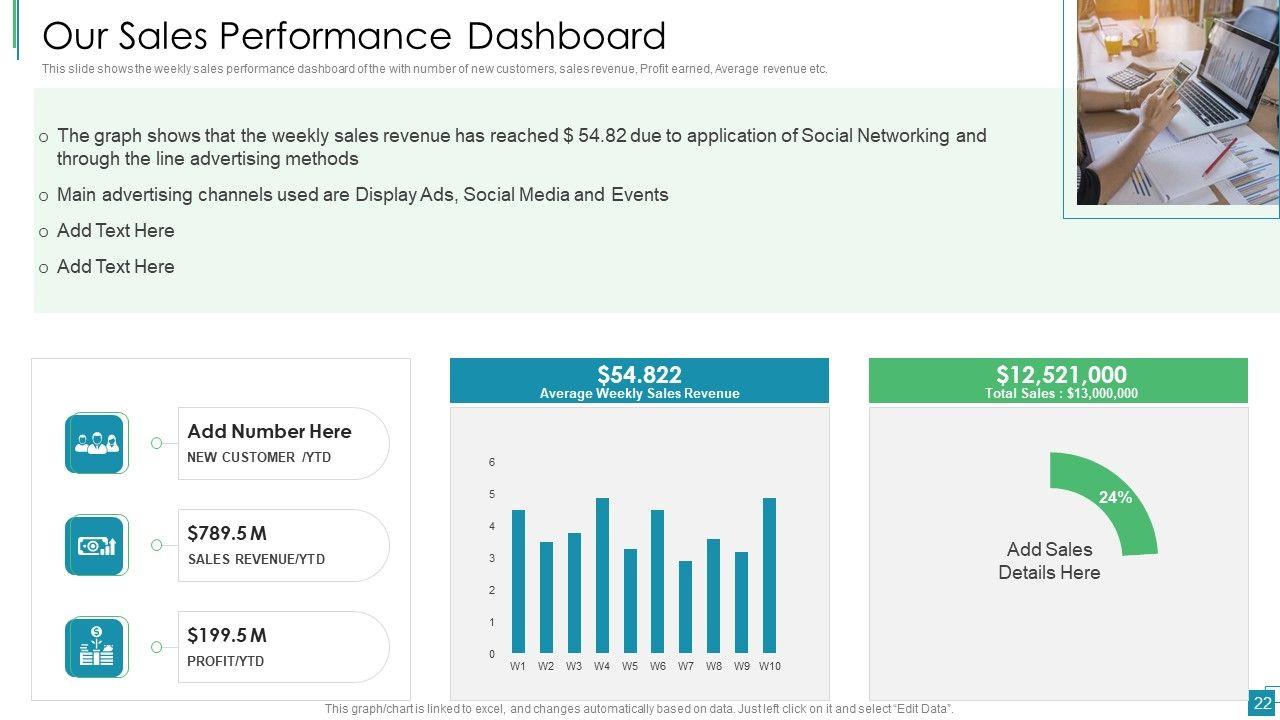Click the $199.5 M profit value
This screenshot has width=1280, height=720.
pos(227,635)
